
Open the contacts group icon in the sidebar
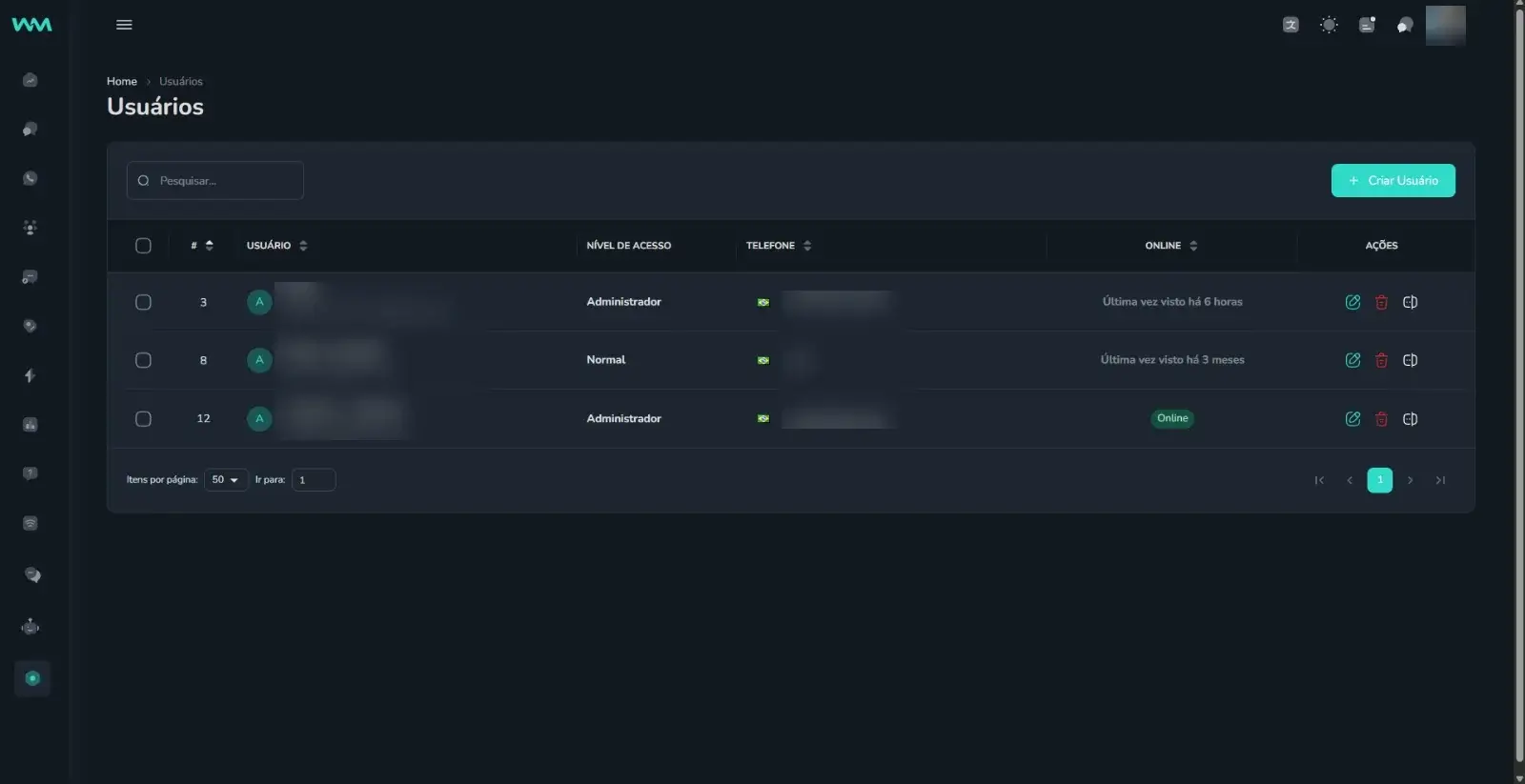pos(30,228)
